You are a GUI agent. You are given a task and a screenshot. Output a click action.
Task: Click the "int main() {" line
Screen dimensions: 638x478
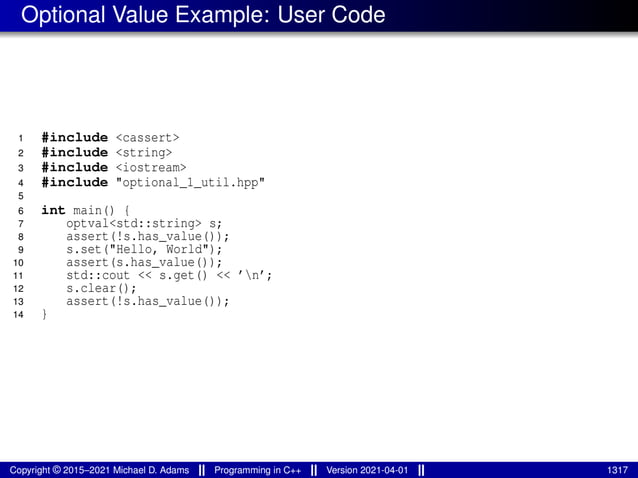(x=85, y=210)
